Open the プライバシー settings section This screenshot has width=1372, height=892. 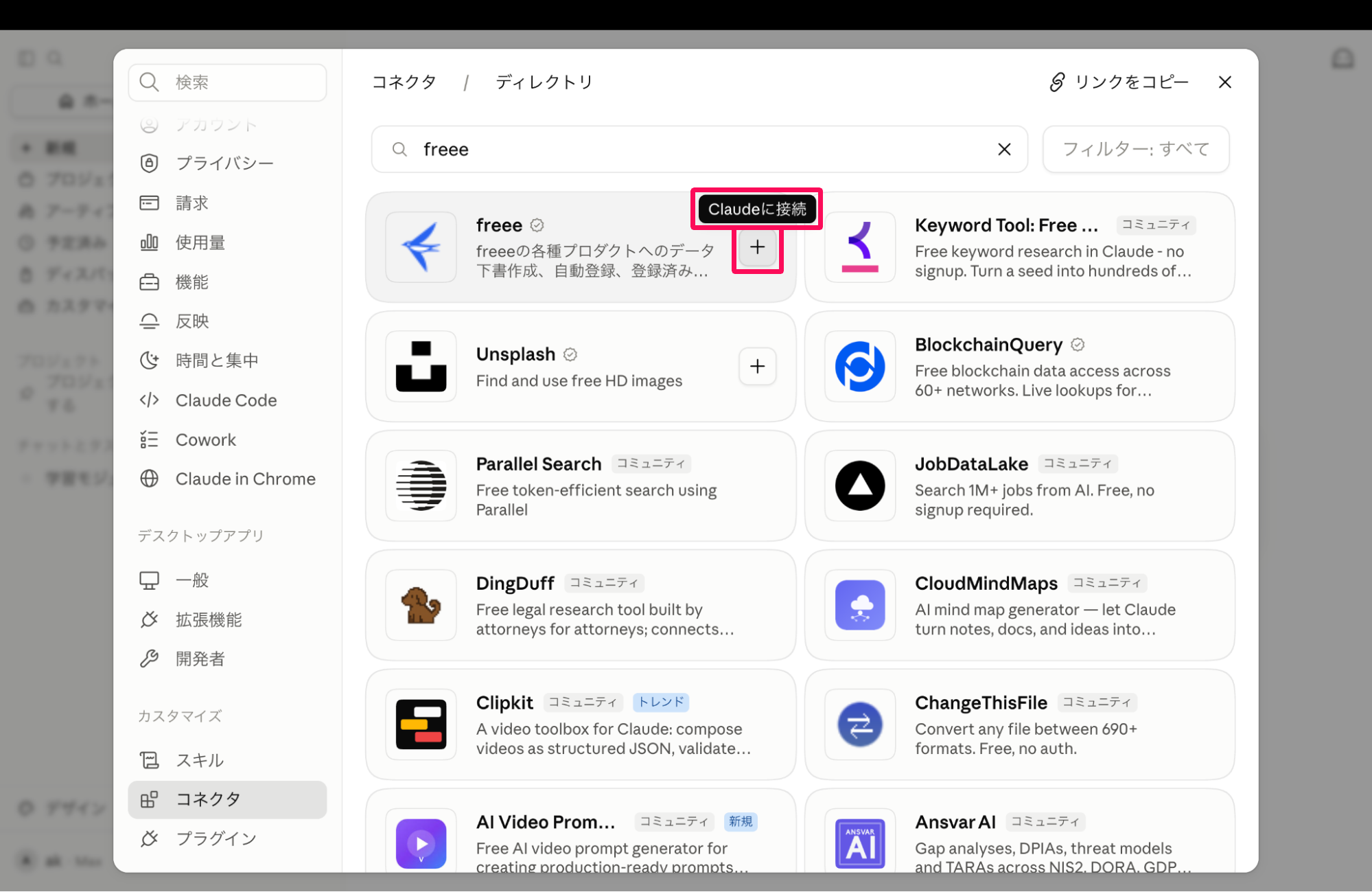[x=227, y=163]
